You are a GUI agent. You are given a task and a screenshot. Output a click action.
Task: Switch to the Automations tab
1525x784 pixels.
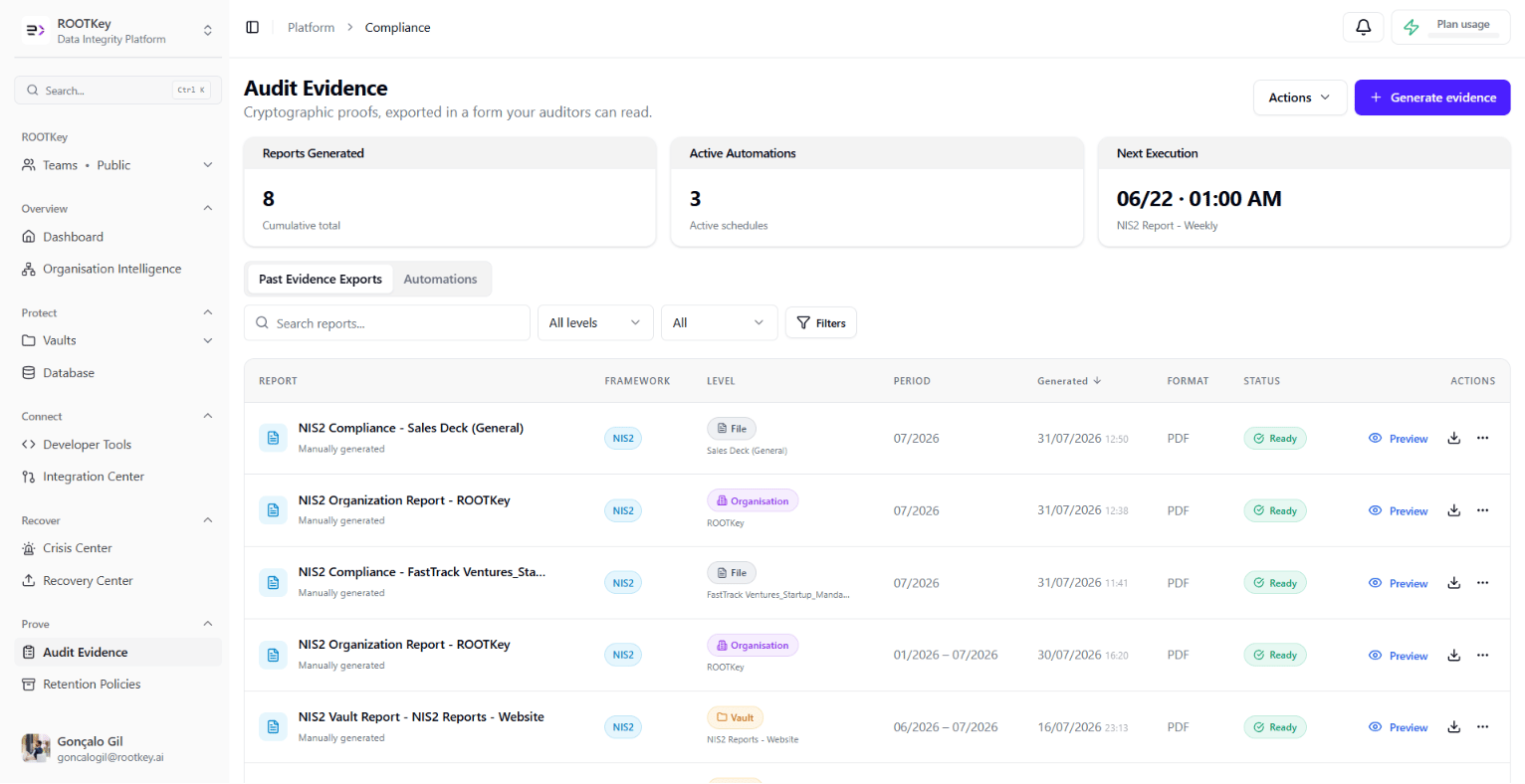(440, 280)
